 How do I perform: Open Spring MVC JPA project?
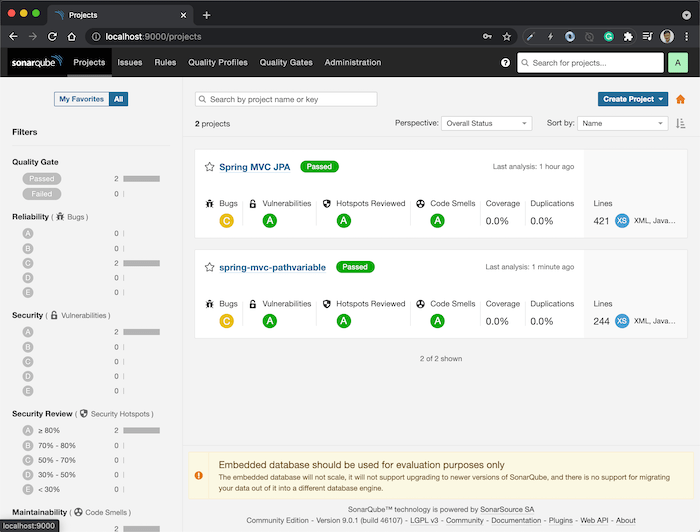pyautogui.click(x=254, y=167)
